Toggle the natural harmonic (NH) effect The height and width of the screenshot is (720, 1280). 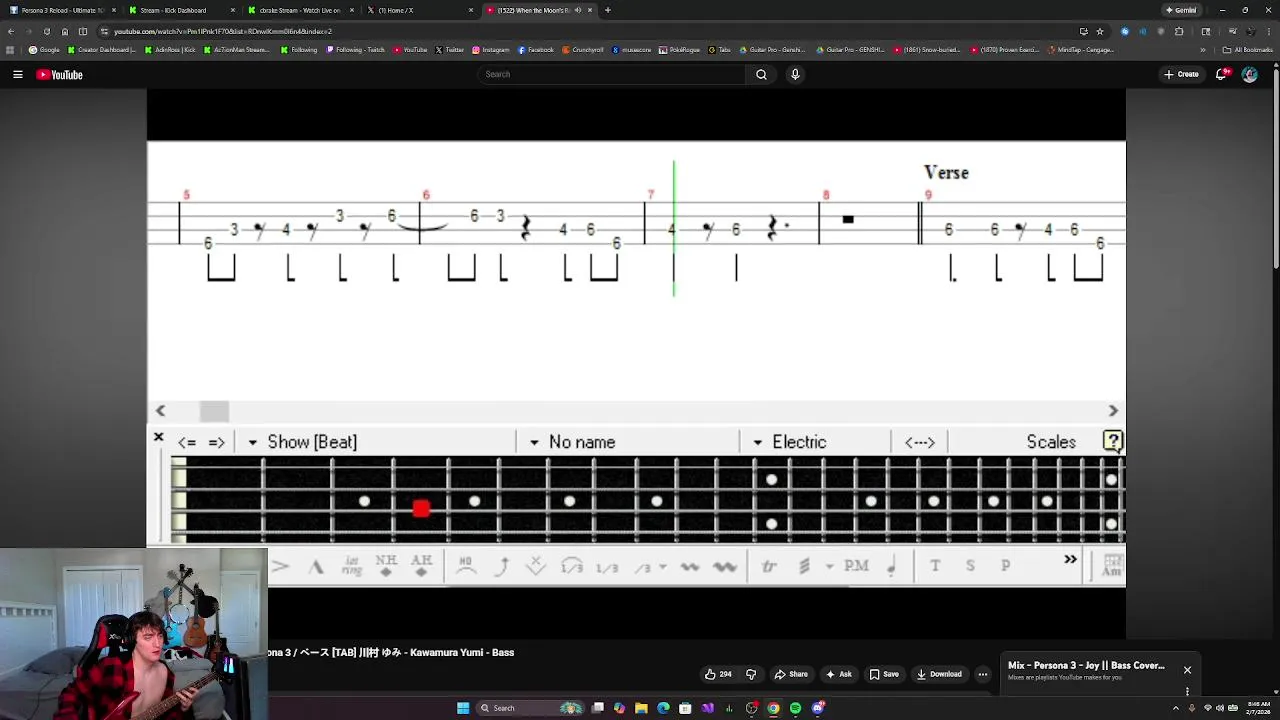click(386, 566)
